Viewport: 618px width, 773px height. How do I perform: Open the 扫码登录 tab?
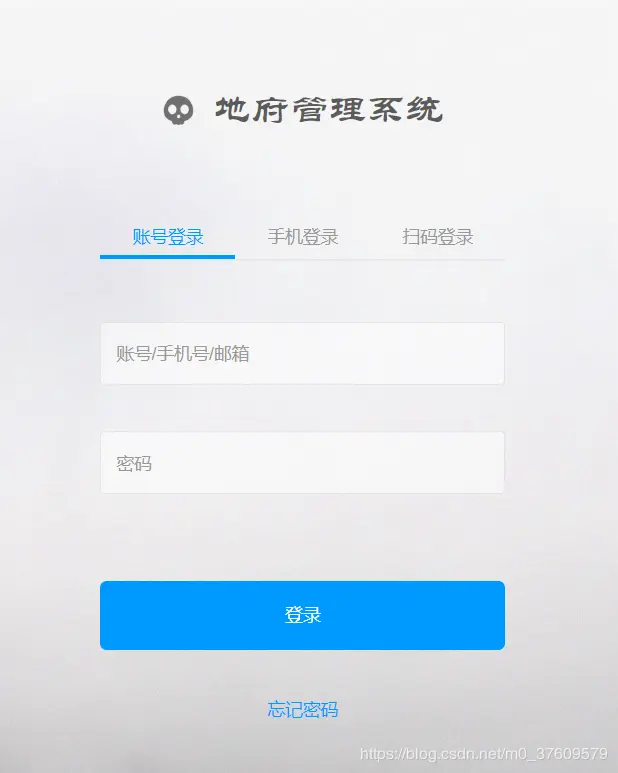(x=438, y=237)
